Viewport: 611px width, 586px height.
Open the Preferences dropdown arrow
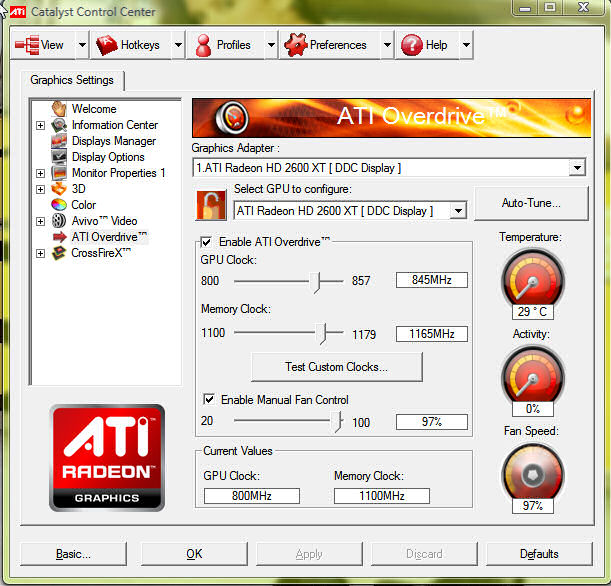(x=387, y=45)
